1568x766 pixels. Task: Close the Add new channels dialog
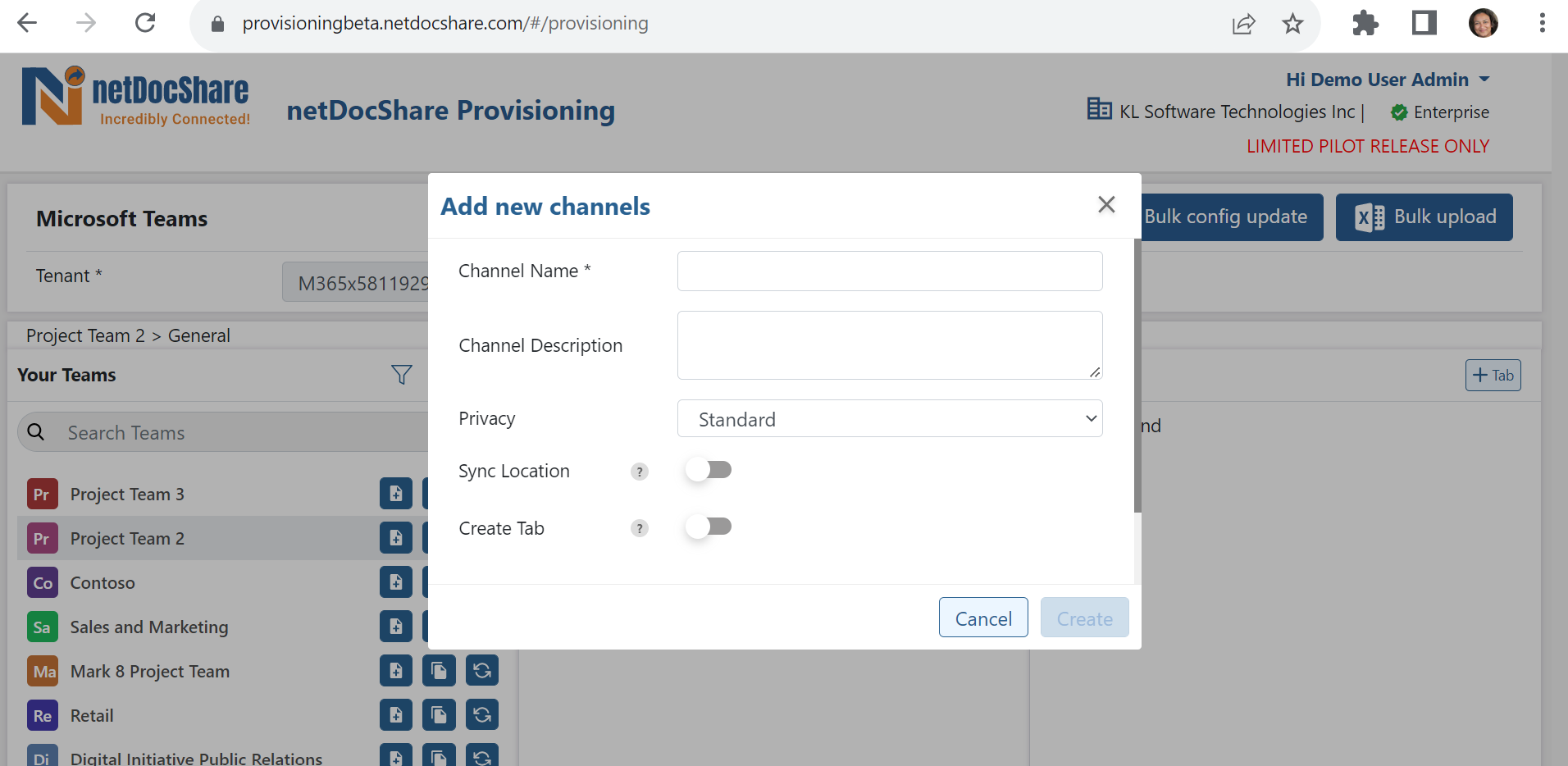click(1106, 204)
